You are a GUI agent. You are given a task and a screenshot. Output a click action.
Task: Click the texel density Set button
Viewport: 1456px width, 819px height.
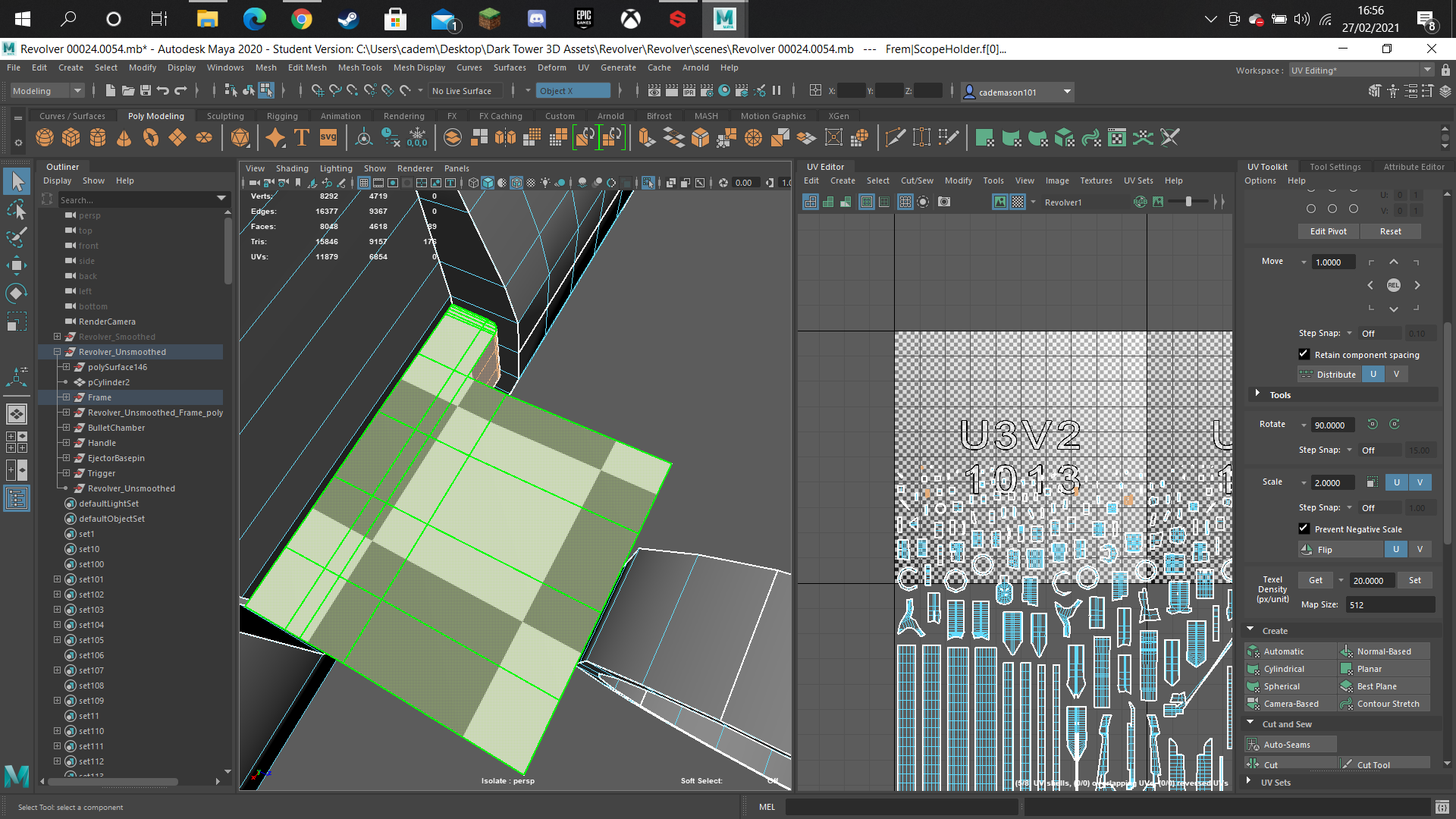[x=1415, y=580]
